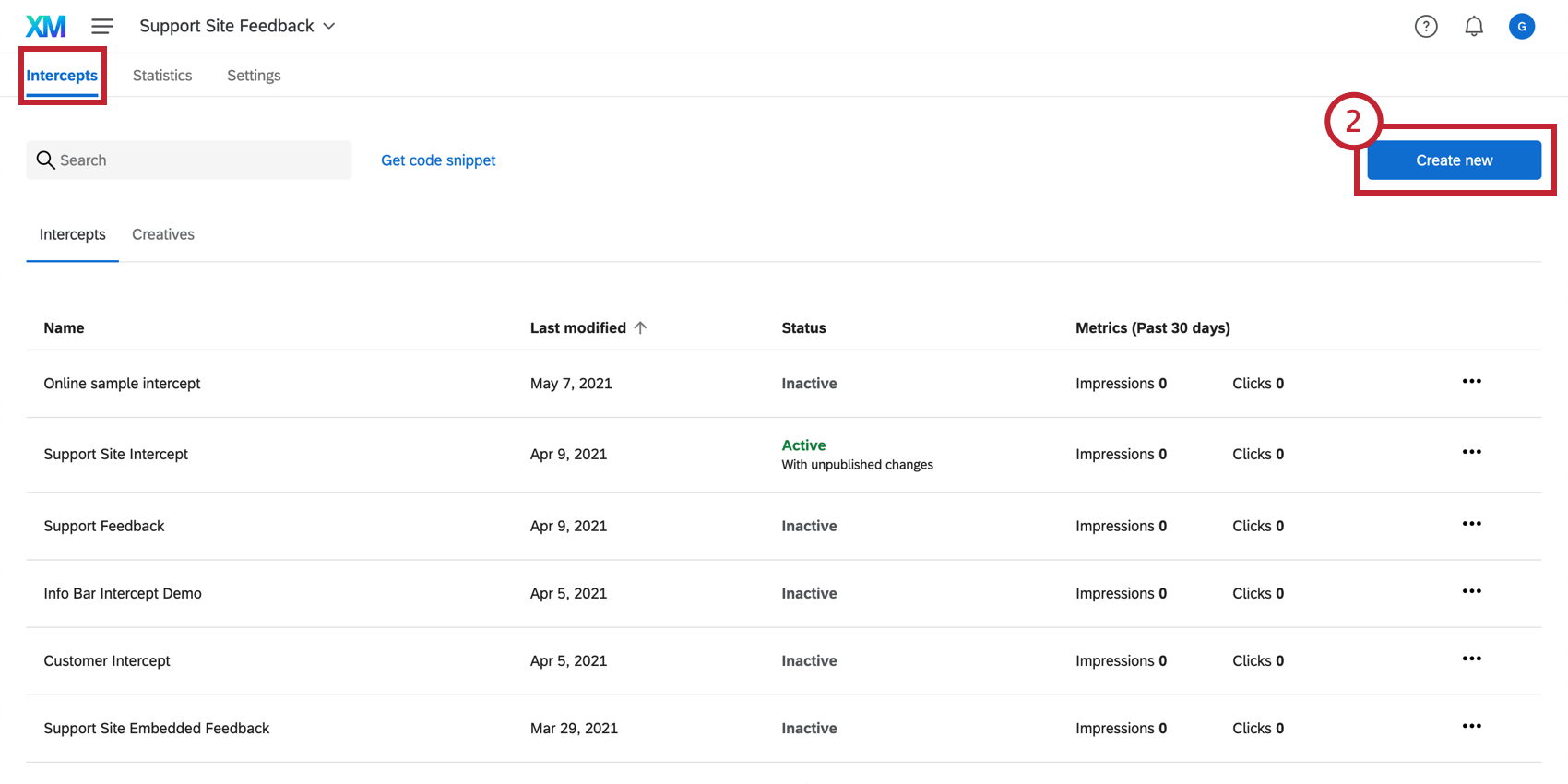Open options menu for Online sample intercept

pos(1471,382)
